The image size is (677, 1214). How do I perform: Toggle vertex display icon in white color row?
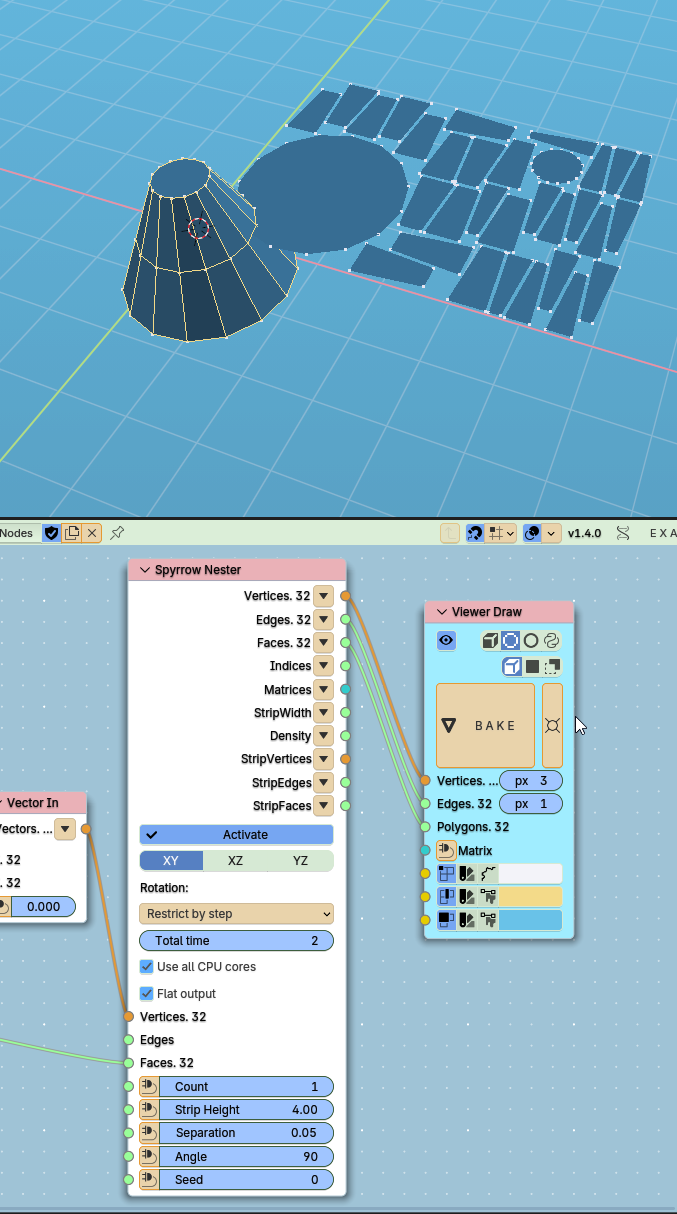(446, 874)
